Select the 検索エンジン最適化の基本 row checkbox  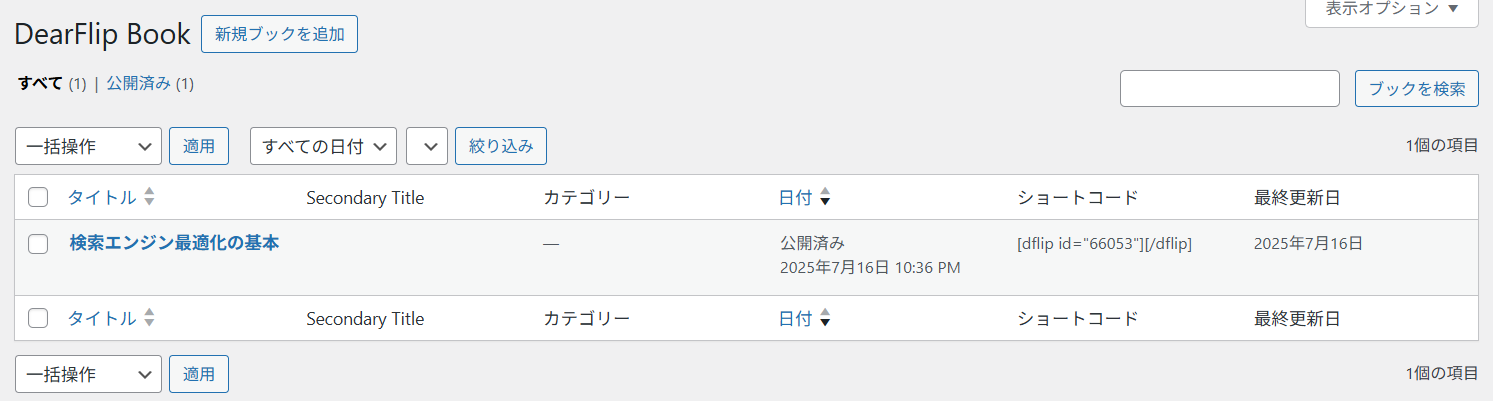38,243
